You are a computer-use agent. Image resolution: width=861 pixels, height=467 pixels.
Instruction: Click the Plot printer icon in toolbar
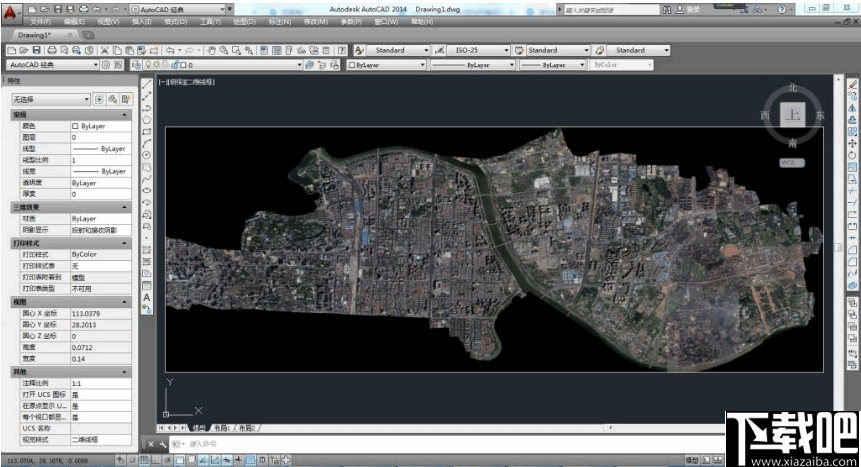(50, 50)
